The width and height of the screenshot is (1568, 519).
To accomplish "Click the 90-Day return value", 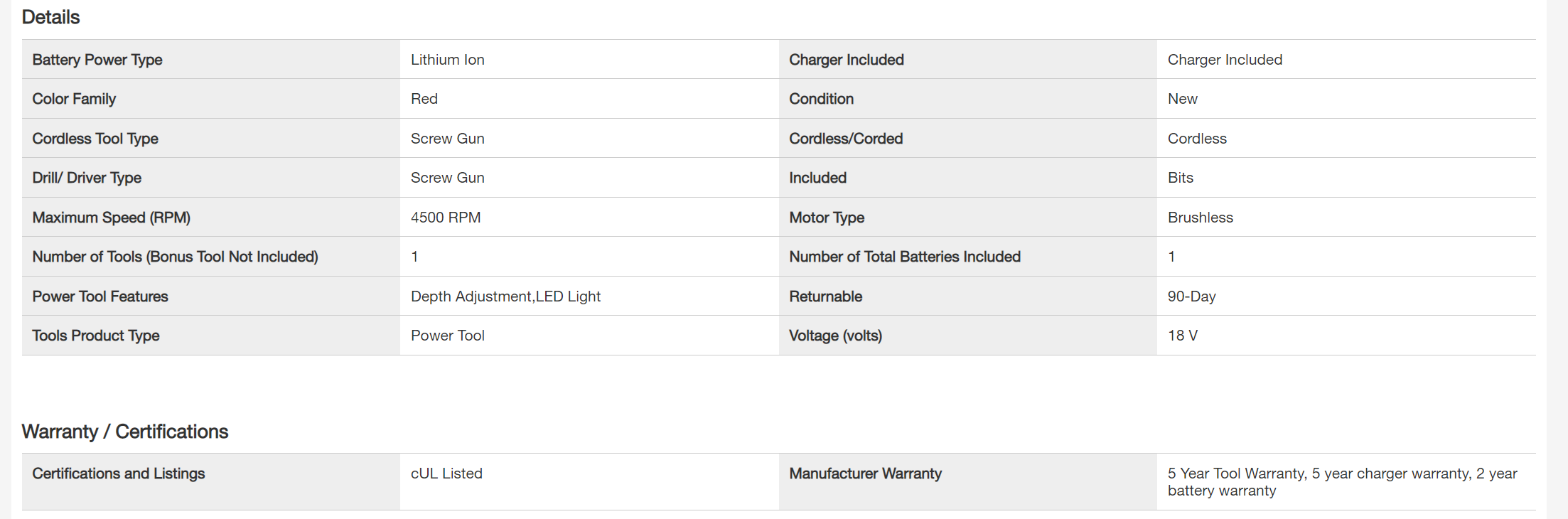I will (1191, 296).
